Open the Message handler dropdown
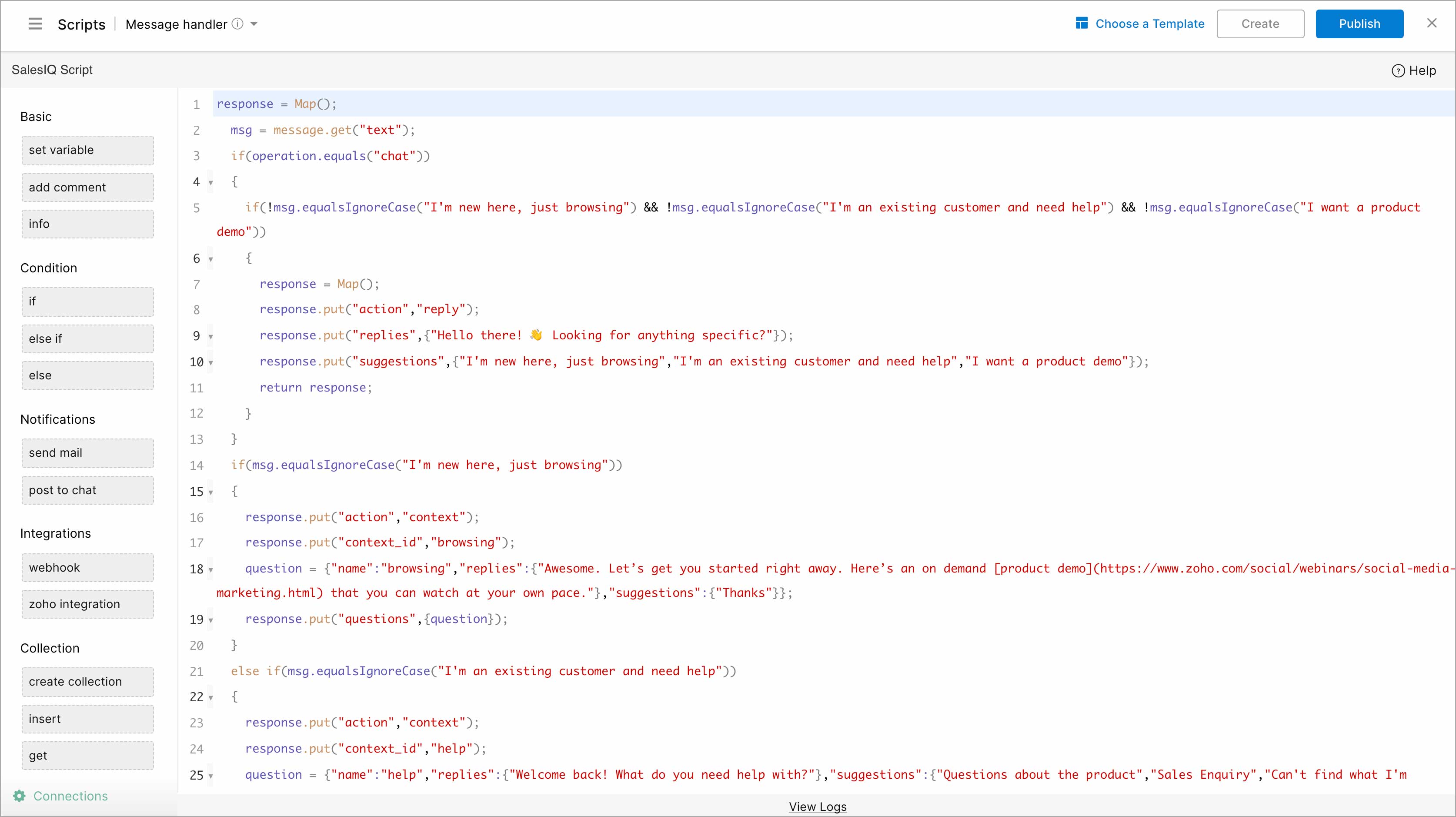The image size is (1456, 817). pos(254,24)
